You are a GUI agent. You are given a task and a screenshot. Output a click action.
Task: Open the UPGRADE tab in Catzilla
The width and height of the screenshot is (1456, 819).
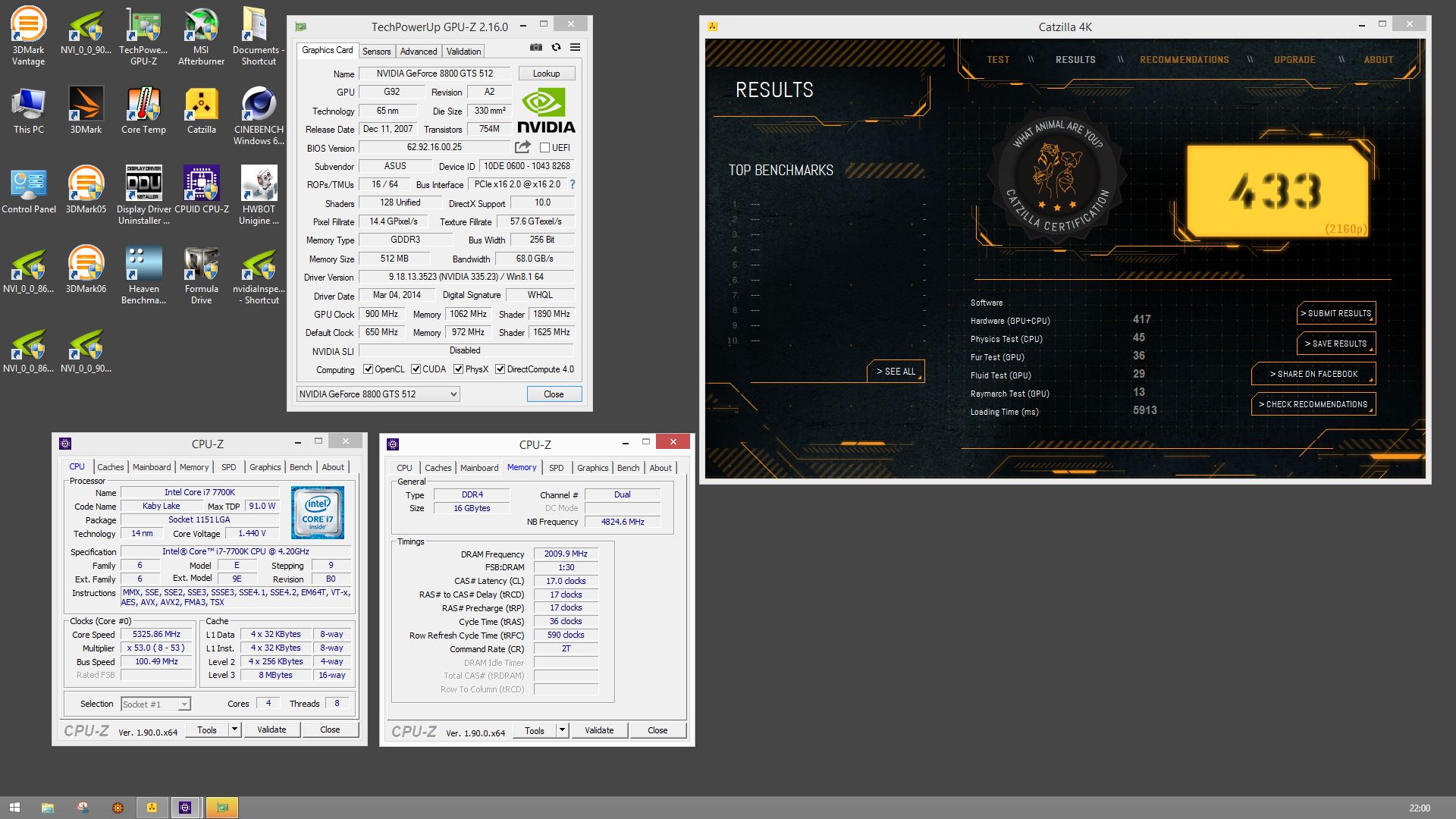[1294, 59]
